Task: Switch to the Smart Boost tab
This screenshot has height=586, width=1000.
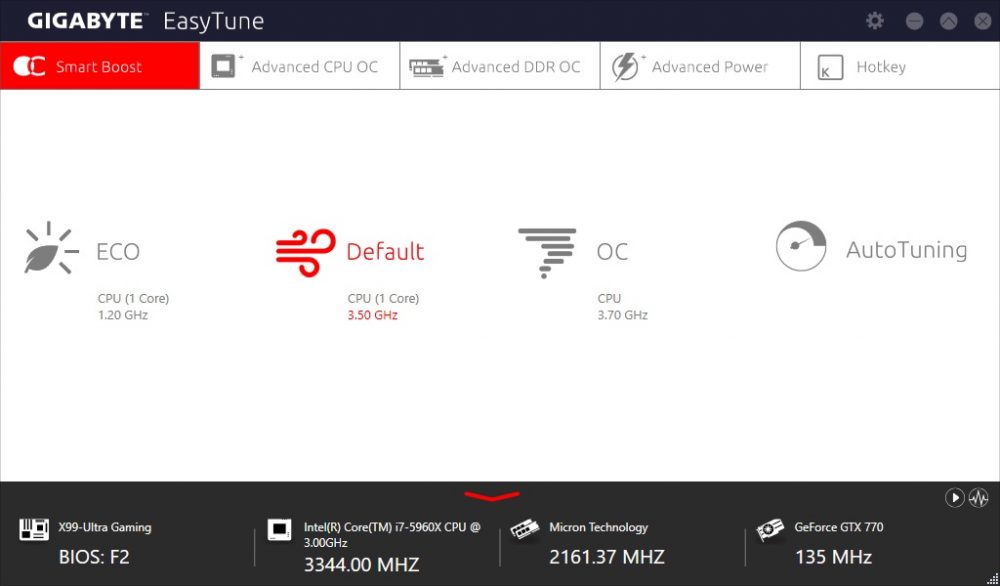Action: 99,66
